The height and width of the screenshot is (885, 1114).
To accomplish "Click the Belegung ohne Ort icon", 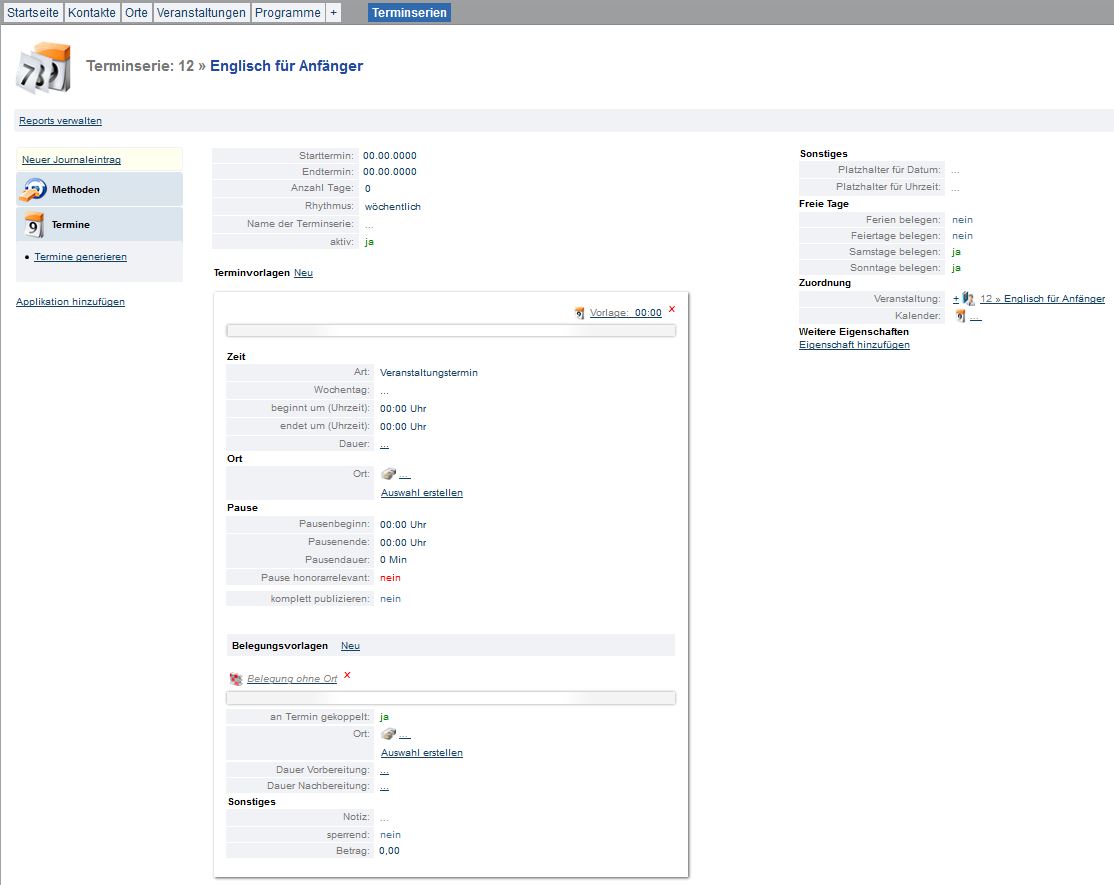I will click(x=236, y=679).
